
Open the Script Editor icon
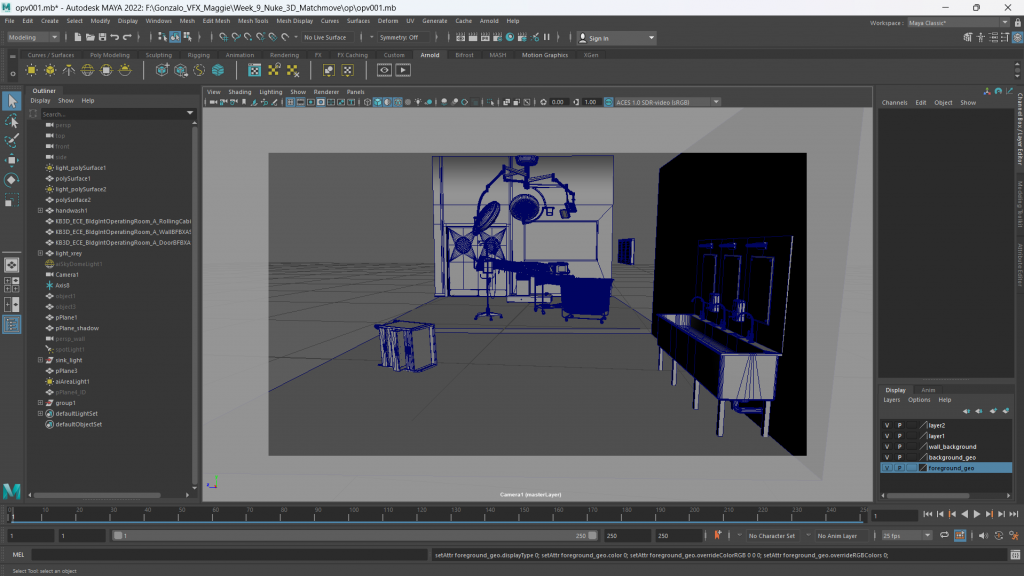click(1015, 555)
